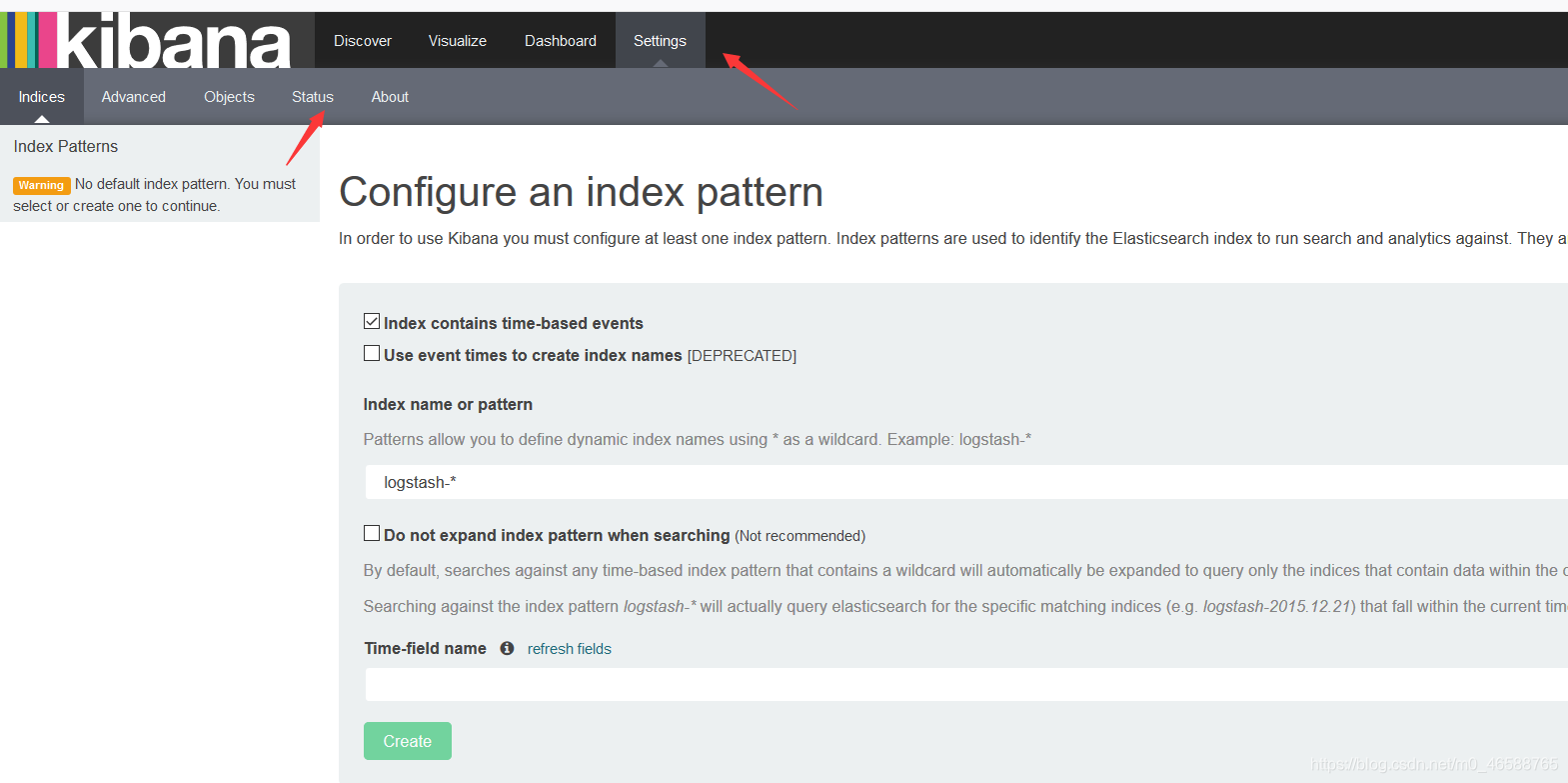Click the Index name or pattern label
This screenshot has height=783, width=1568.
448,404
